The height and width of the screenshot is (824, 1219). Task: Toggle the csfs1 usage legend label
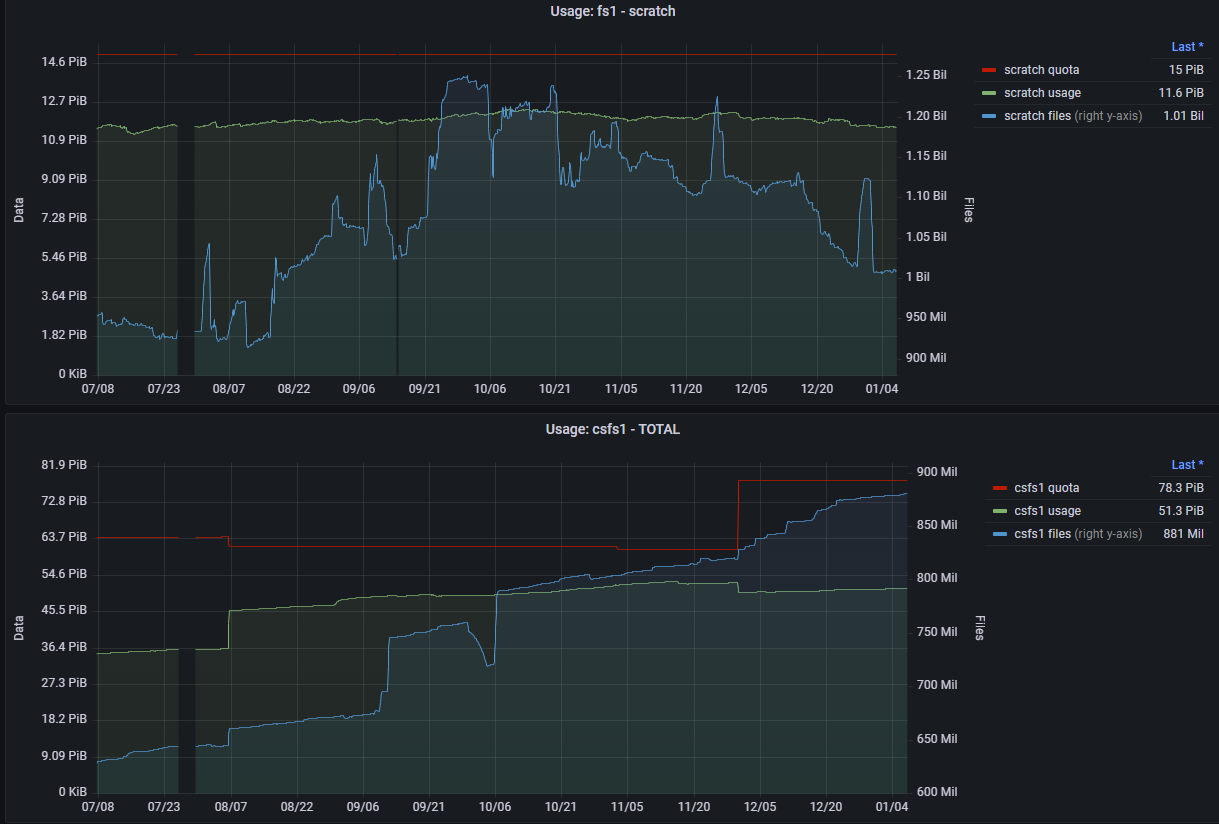click(x=1047, y=511)
